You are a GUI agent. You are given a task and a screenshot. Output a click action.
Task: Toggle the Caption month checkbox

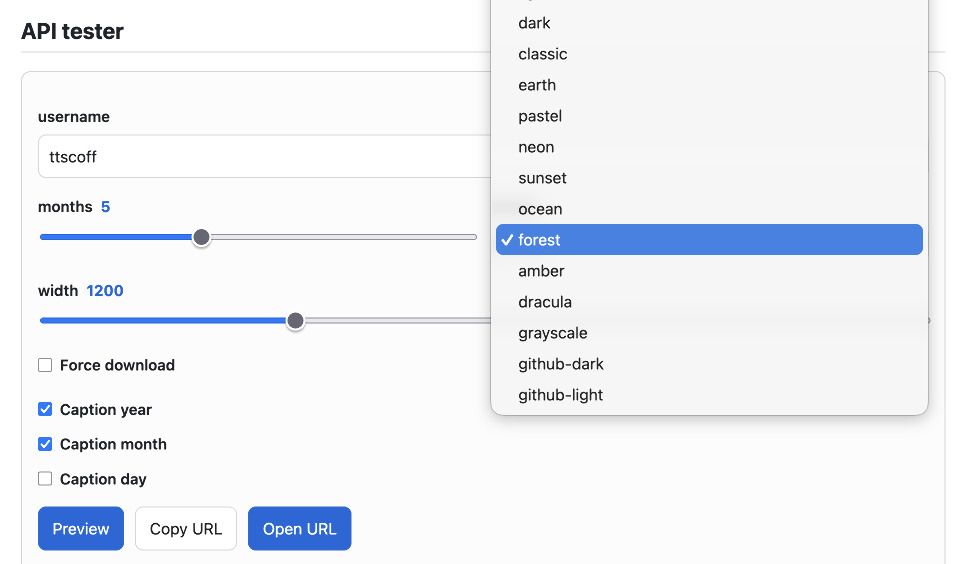[x=45, y=444]
